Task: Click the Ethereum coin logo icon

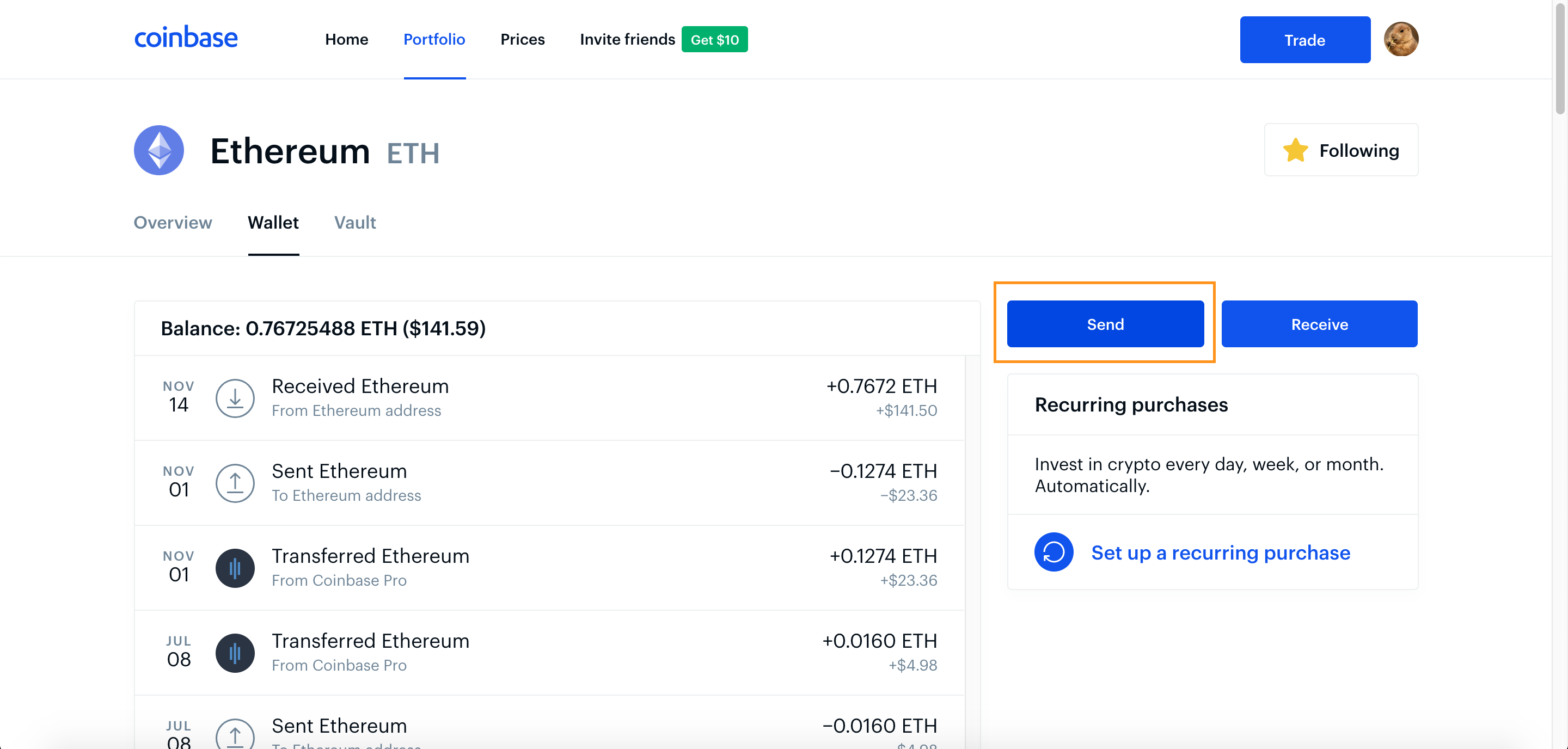Action: point(159,150)
